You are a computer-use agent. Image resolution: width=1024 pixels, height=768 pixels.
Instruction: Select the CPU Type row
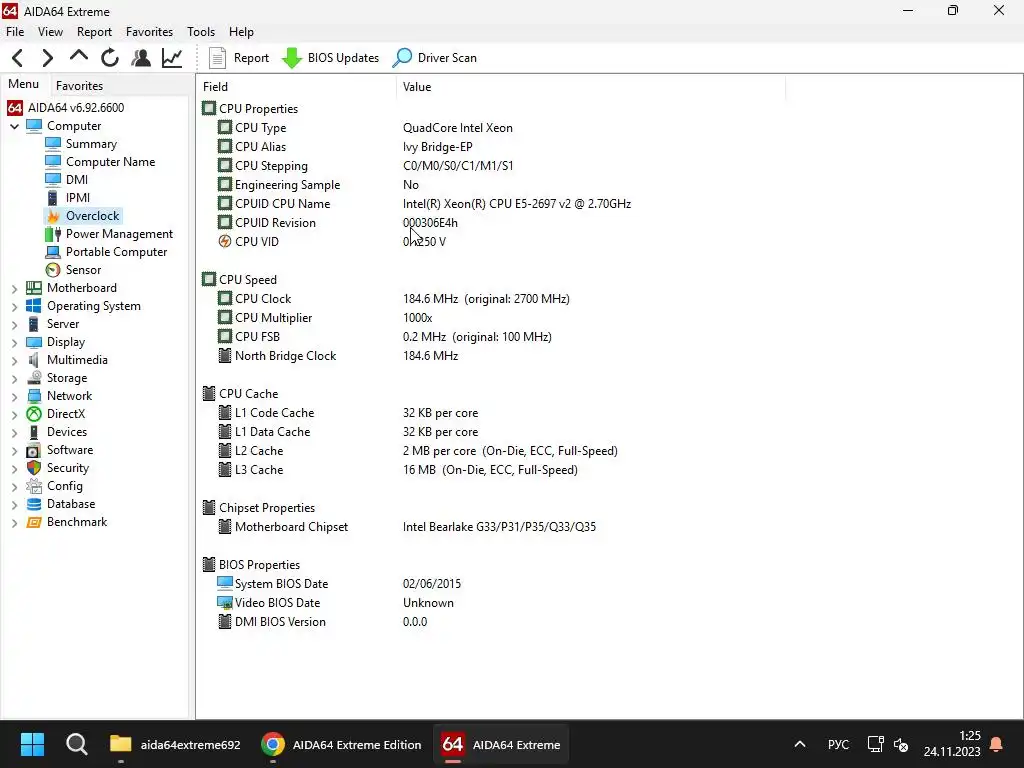coord(490,128)
